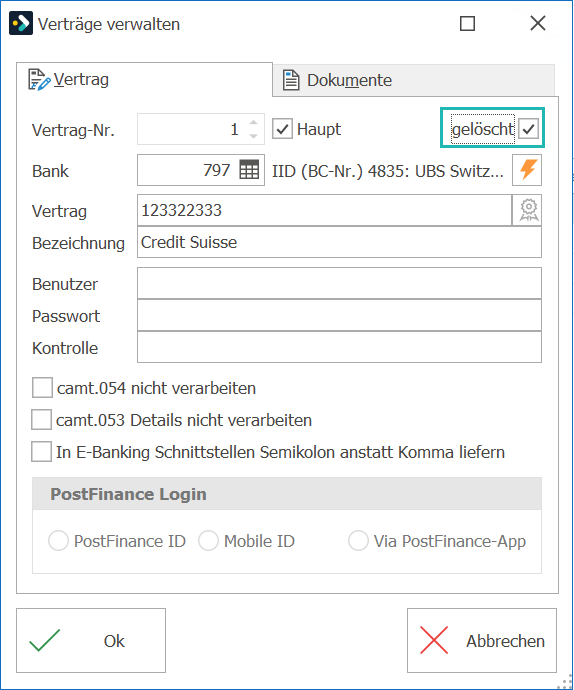Viewport: 574px width, 690px height.
Task: Increase Vertrag-Nr. with the up arrow
Action: point(253,122)
